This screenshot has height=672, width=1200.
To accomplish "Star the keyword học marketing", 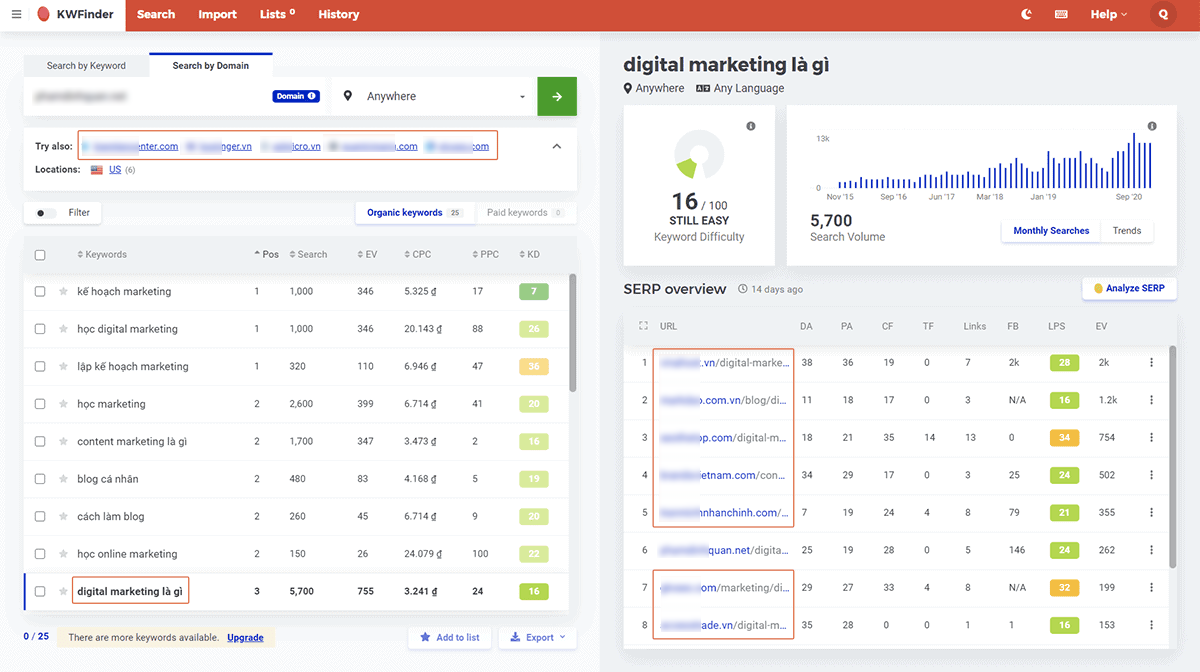I will tap(64, 404).
